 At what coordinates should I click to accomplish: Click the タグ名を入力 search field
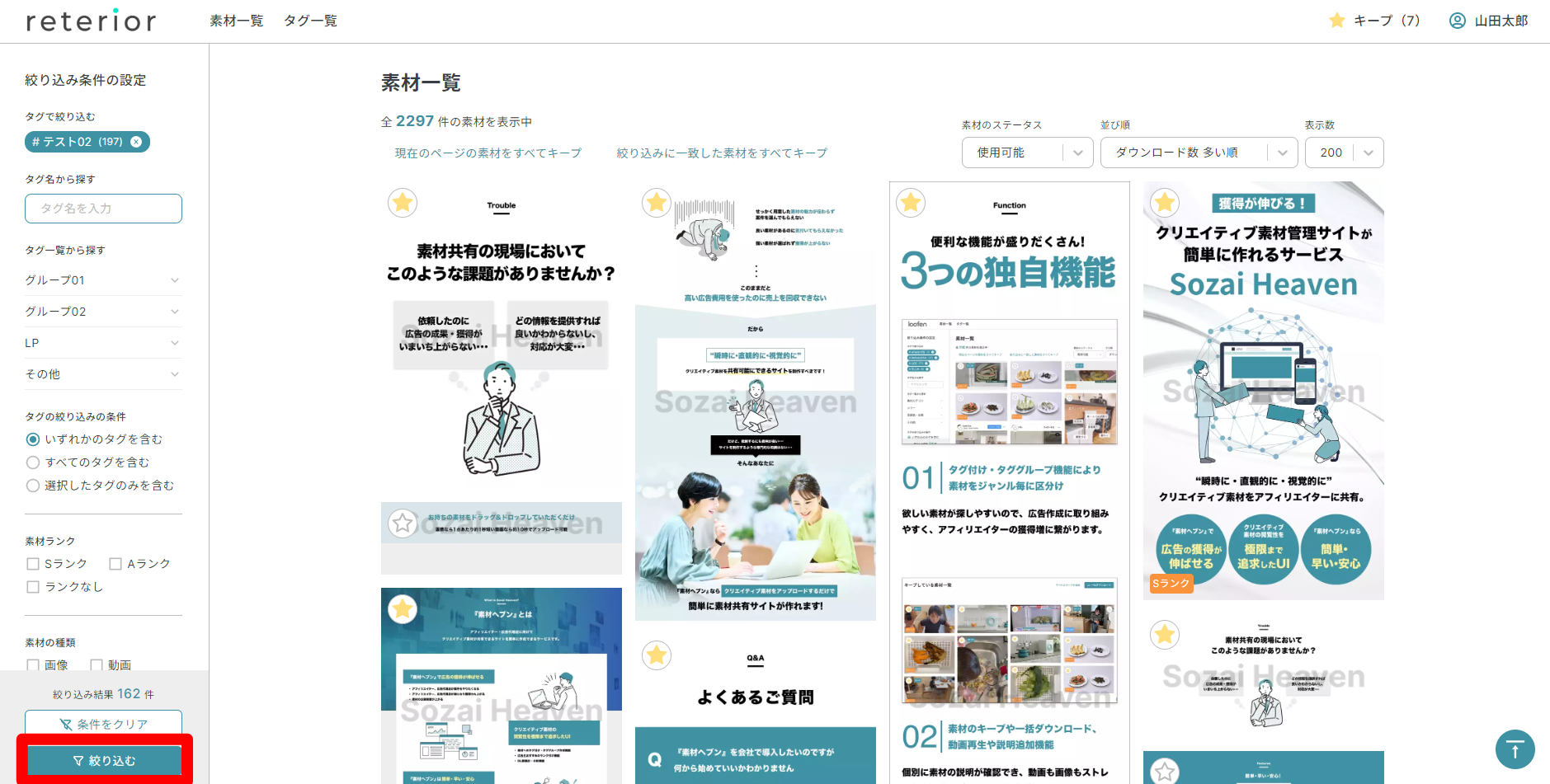(x=103, y=209)
